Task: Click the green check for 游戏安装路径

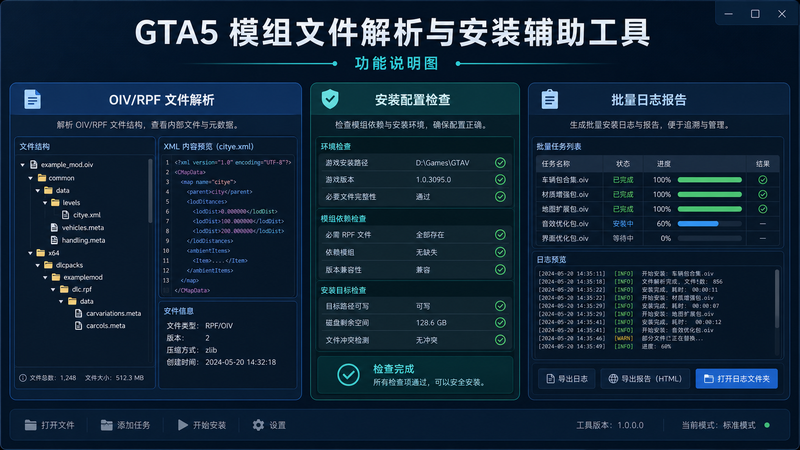Action: (x=500, y=163)
